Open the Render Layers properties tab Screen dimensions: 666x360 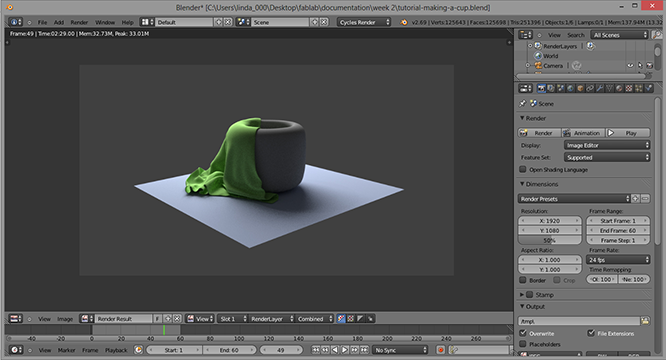pos(551,88)
